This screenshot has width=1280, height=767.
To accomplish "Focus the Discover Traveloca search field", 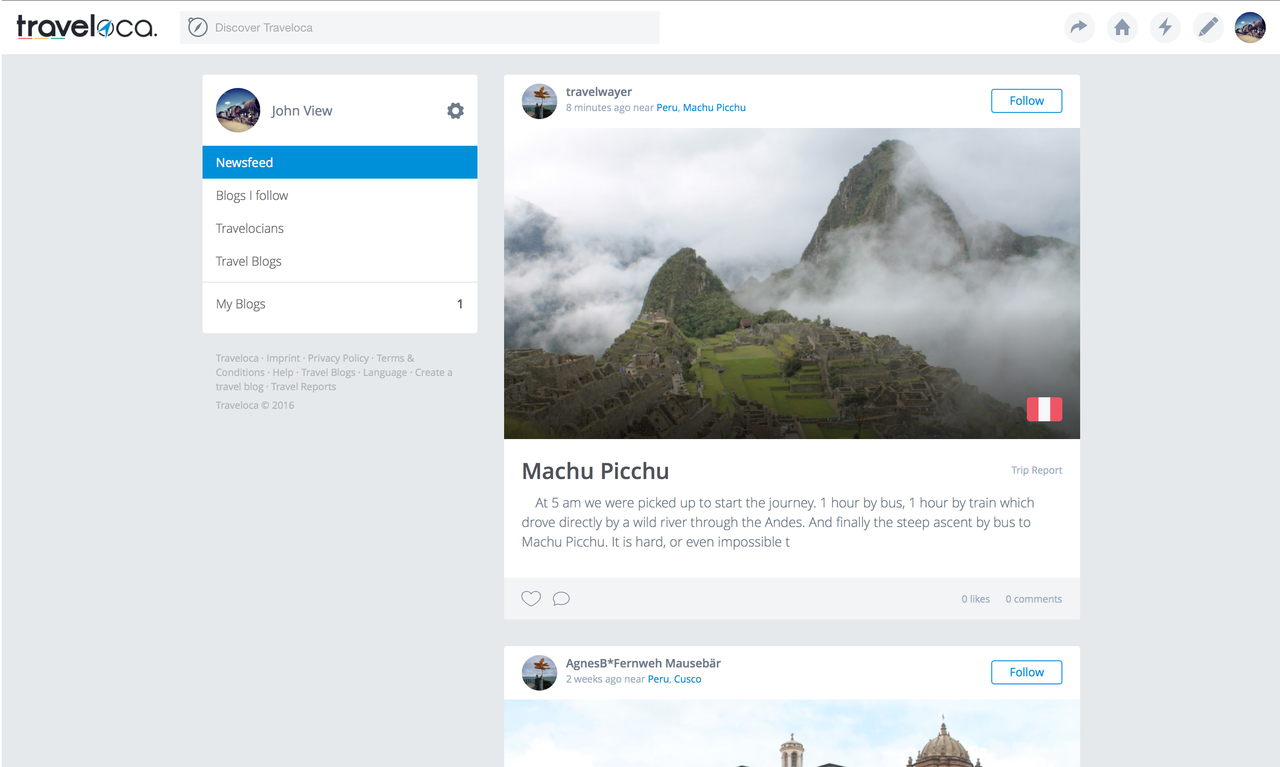I will 419,27.
